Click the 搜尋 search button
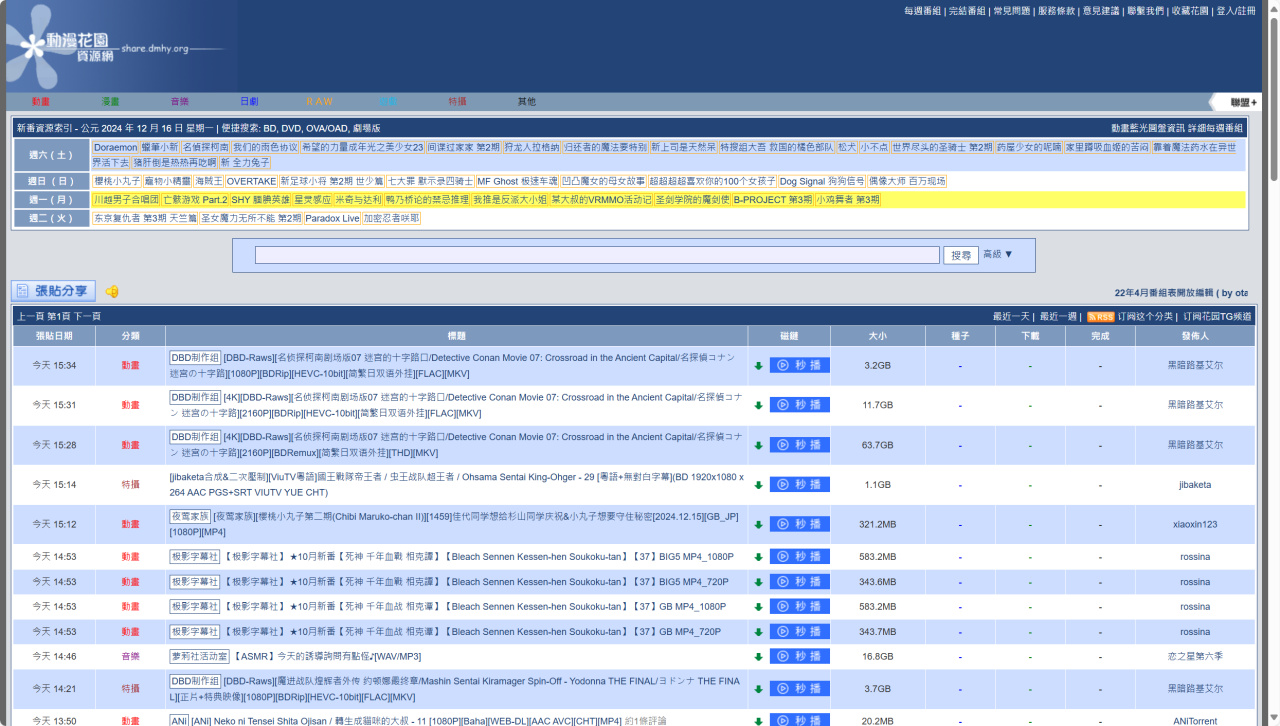This screenshot has width=1280, height=726. point(961,255)
